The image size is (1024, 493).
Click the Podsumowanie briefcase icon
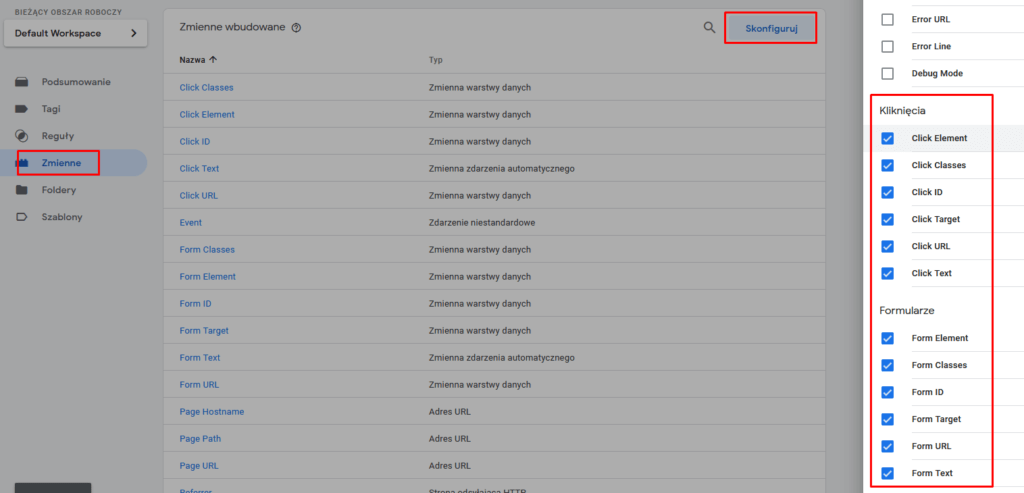click(x=22, y=82)
